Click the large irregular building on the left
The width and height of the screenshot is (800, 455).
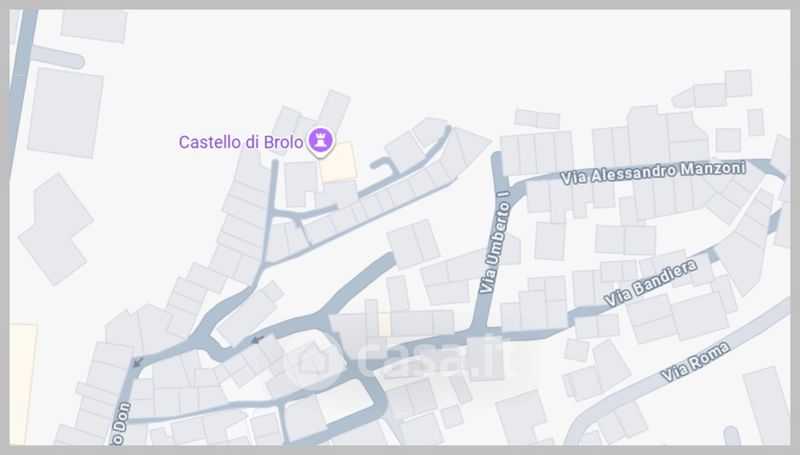click(56, 229)
